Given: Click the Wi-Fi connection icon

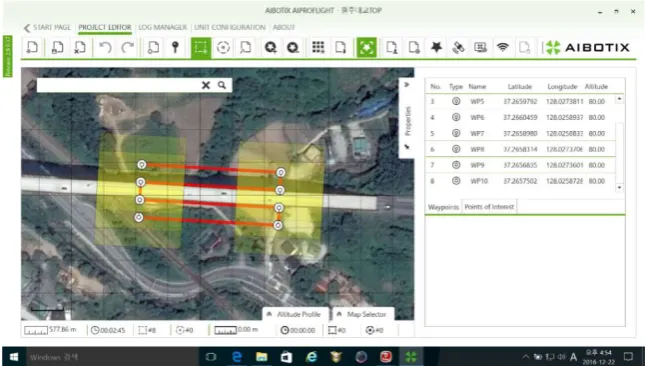Looking at the screenshot, I should (503, 47).
